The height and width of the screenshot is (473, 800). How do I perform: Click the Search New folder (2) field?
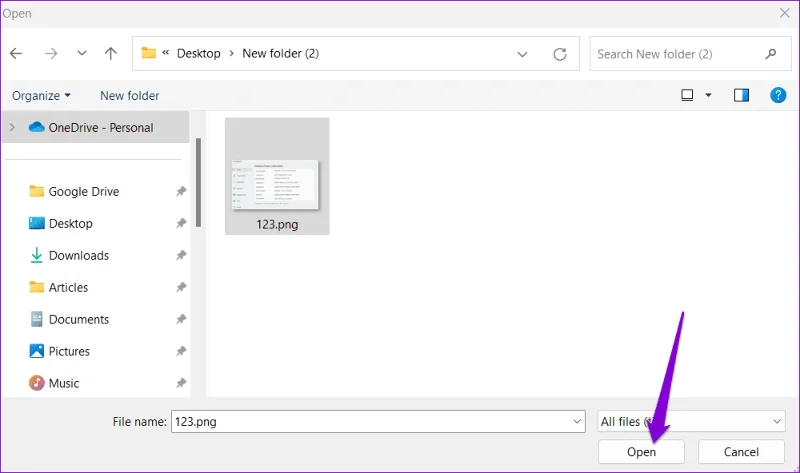click(690, 54)
